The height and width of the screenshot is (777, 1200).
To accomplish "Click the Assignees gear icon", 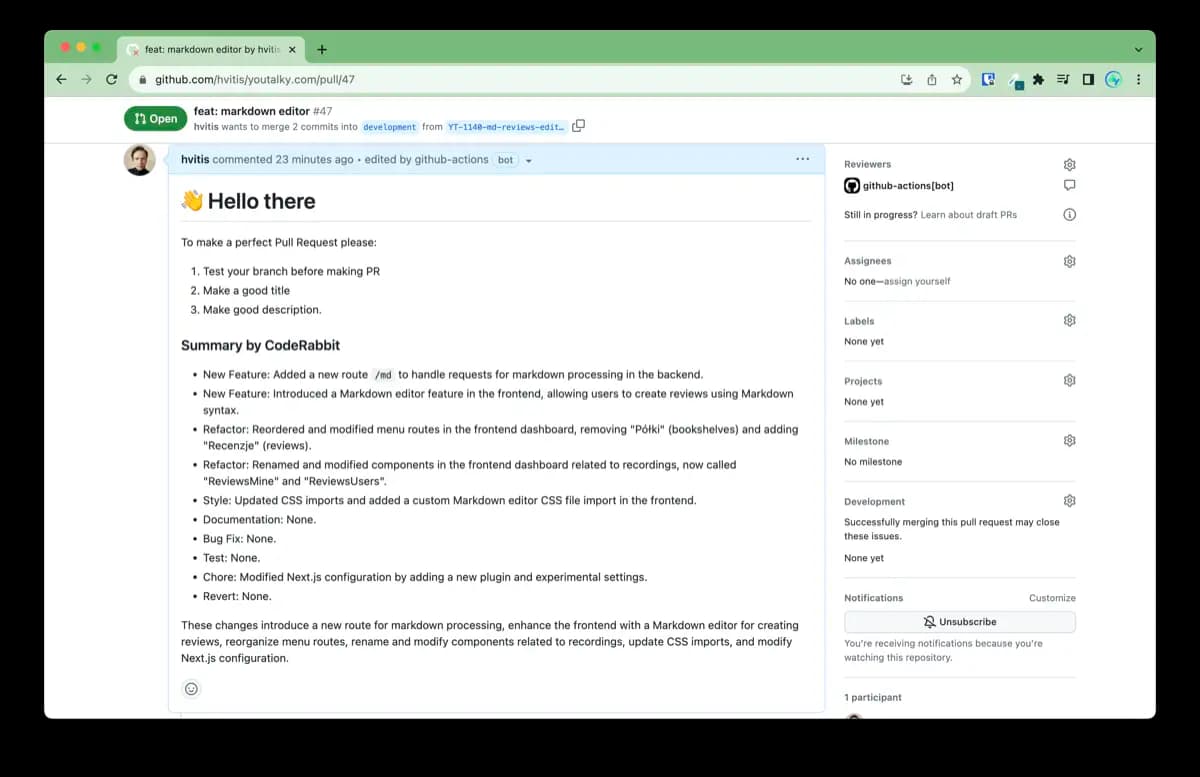I will coord(1069,261).
